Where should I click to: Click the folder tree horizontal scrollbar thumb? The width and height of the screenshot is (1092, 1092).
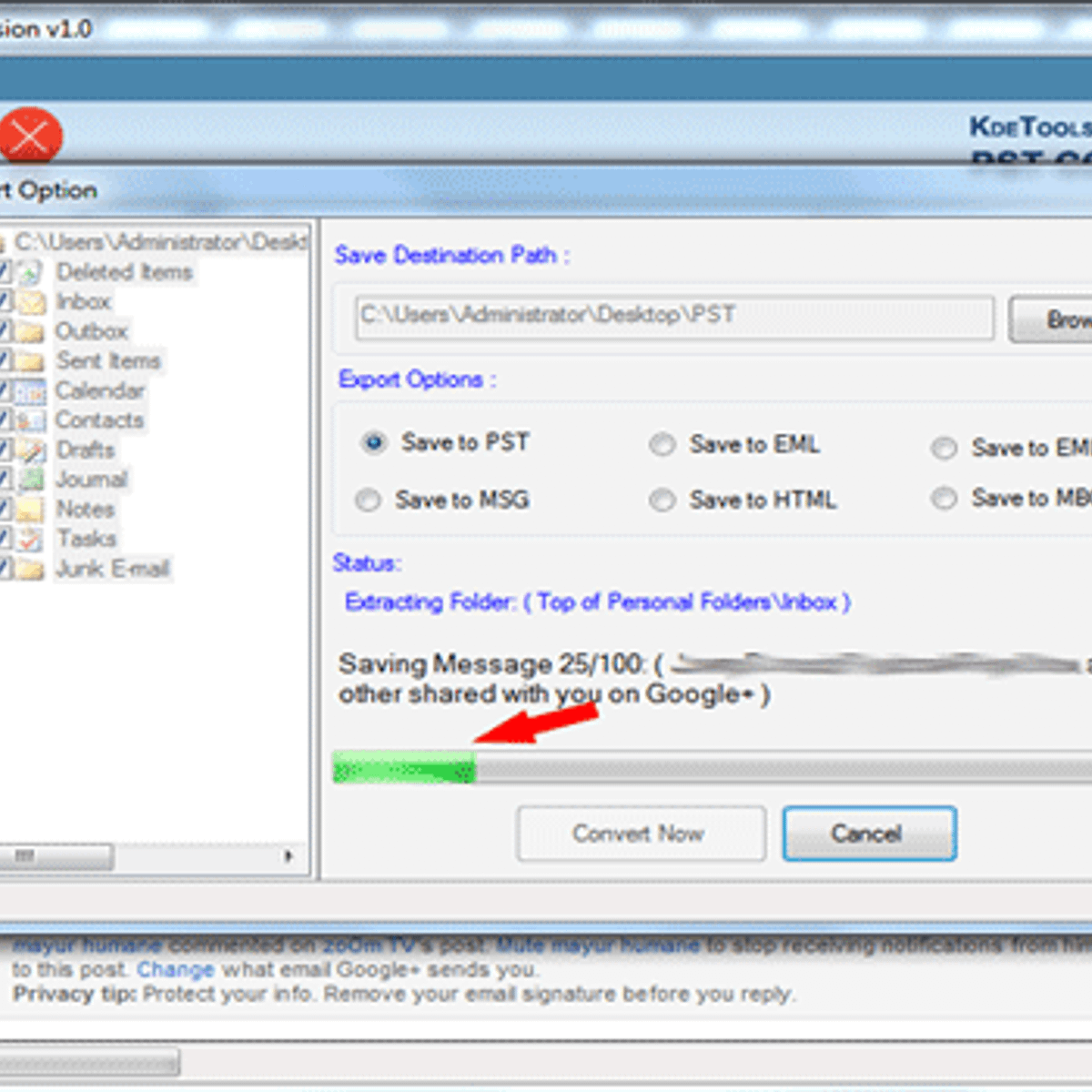(x=56, y=856)
